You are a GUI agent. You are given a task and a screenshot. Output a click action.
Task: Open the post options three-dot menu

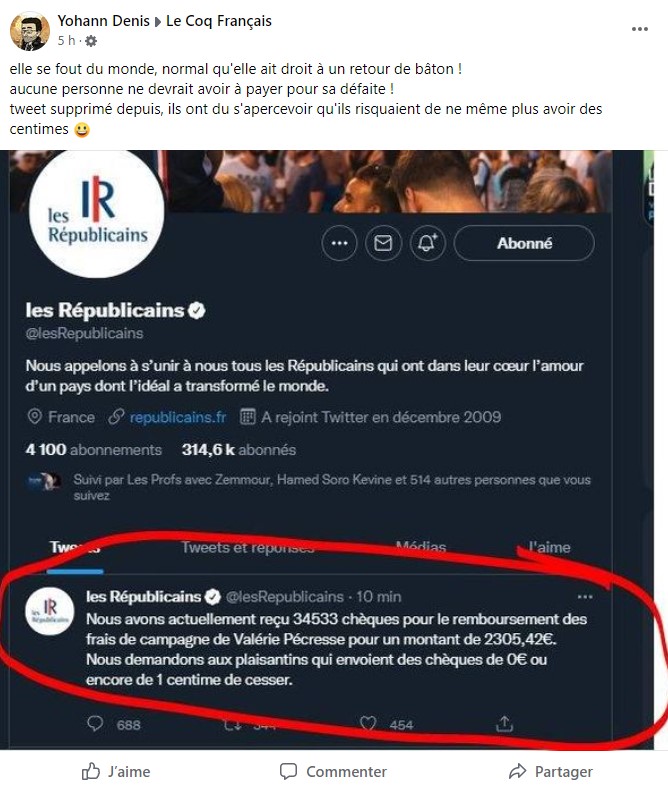[640, 29]
